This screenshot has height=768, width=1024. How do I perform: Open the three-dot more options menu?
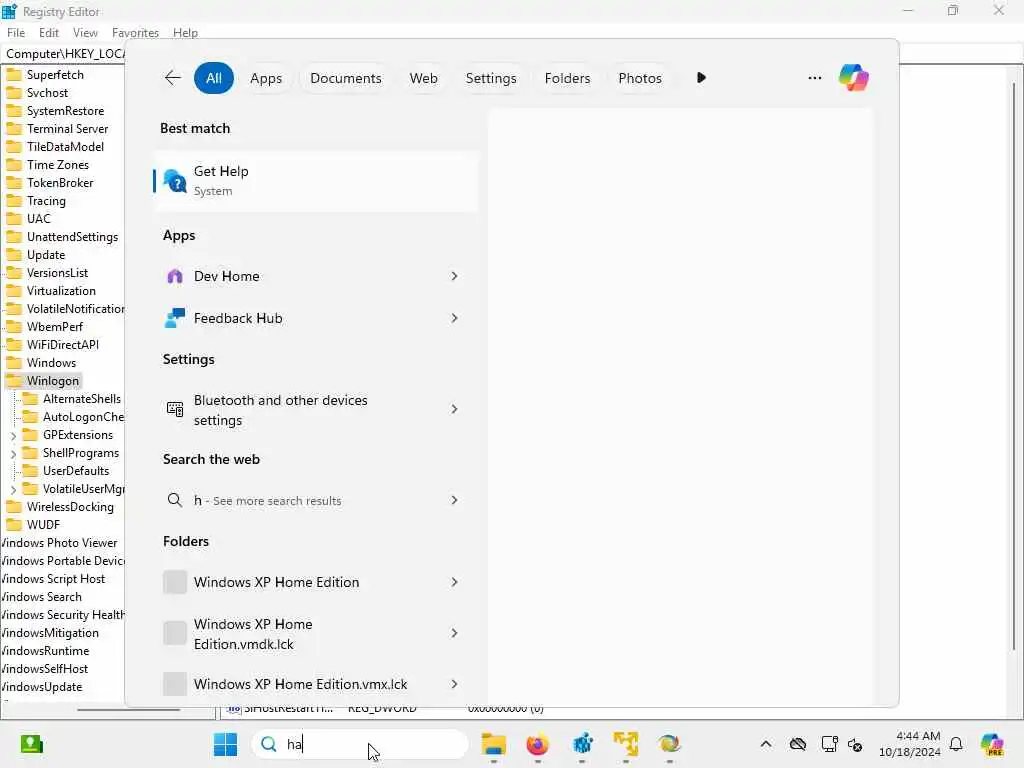[x=814, y=78]
